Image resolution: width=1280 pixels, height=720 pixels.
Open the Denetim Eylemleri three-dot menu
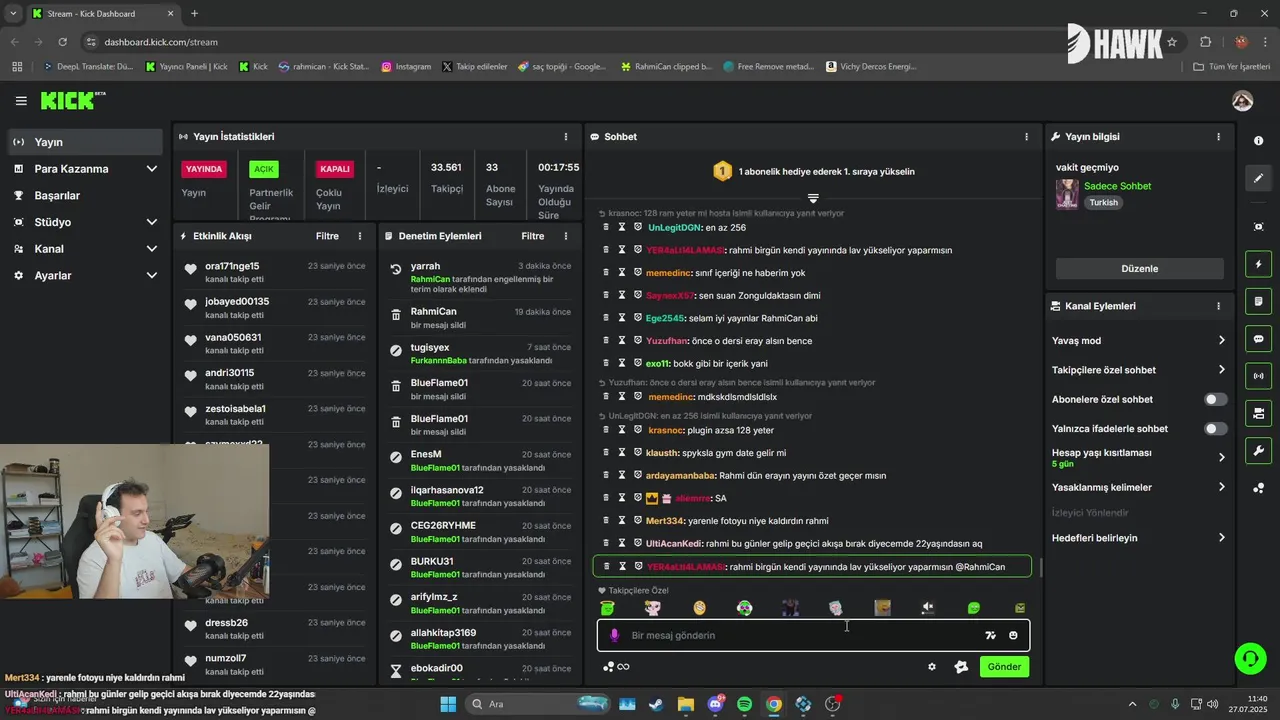coord(566,236)
